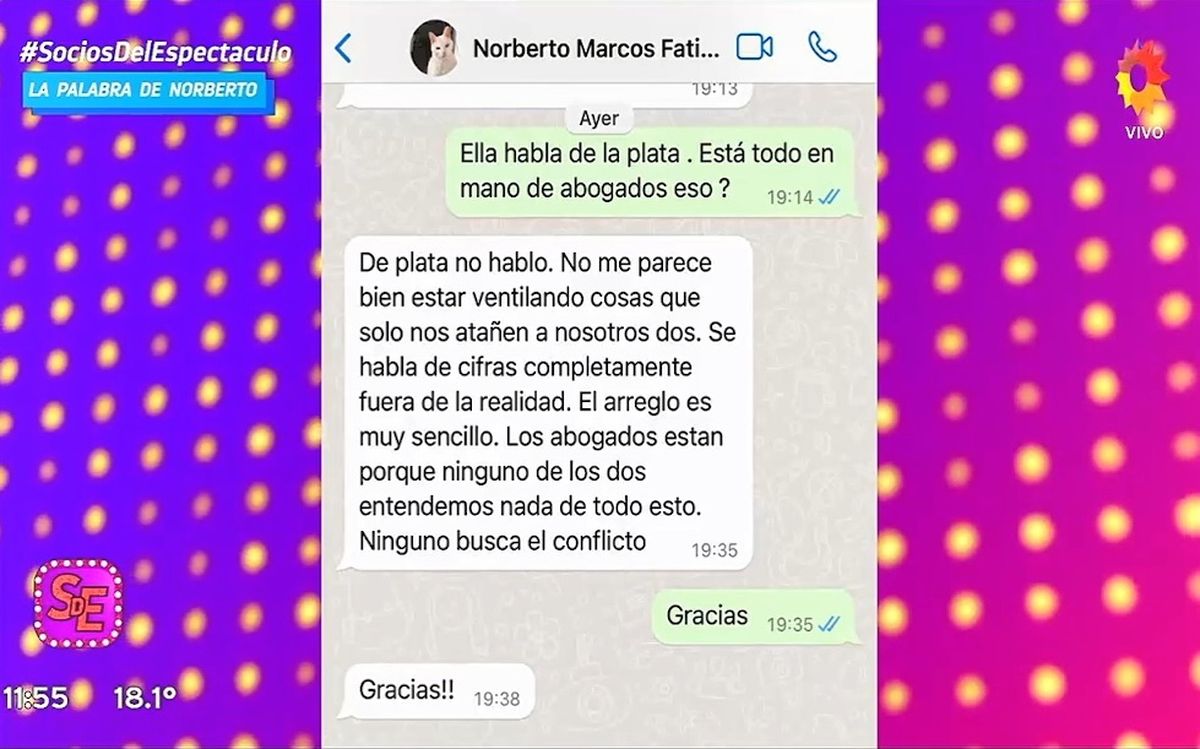1200x749 pixels.
Task: Click the 18.1° temperature display
Action: pos(145,697)
